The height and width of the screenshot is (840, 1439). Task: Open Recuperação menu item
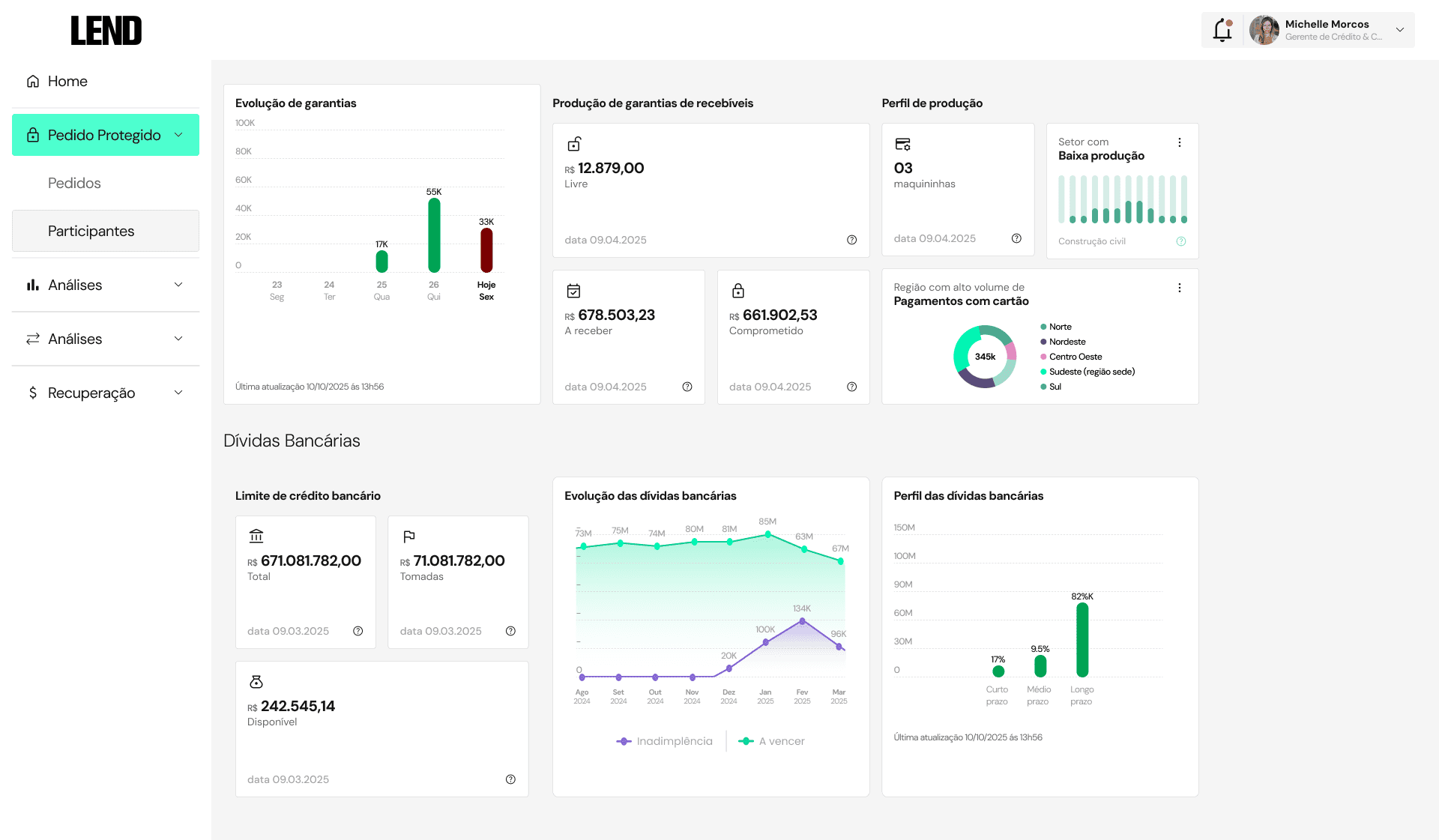click(106, 393)
